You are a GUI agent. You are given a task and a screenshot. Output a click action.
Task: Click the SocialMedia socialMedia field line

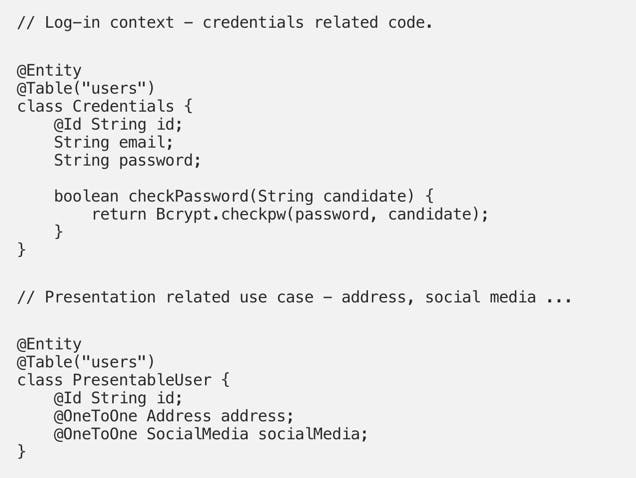click(211, 434)
